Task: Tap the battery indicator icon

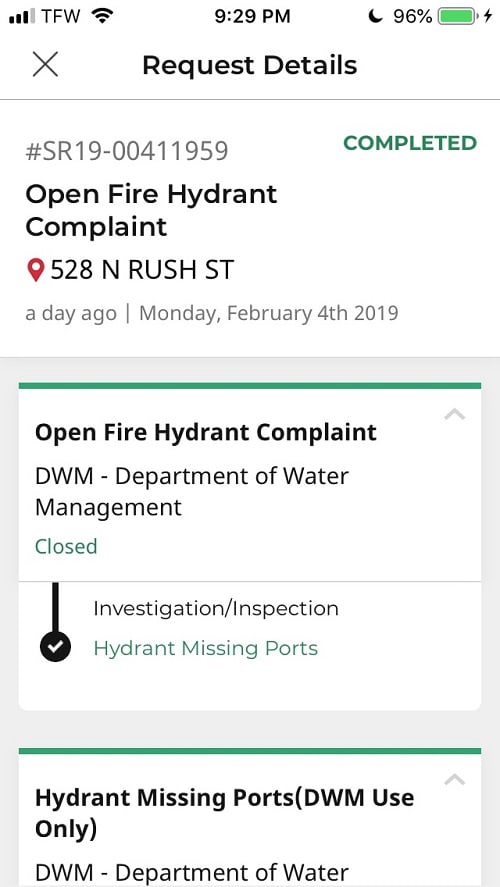Action: pos(458,16)
